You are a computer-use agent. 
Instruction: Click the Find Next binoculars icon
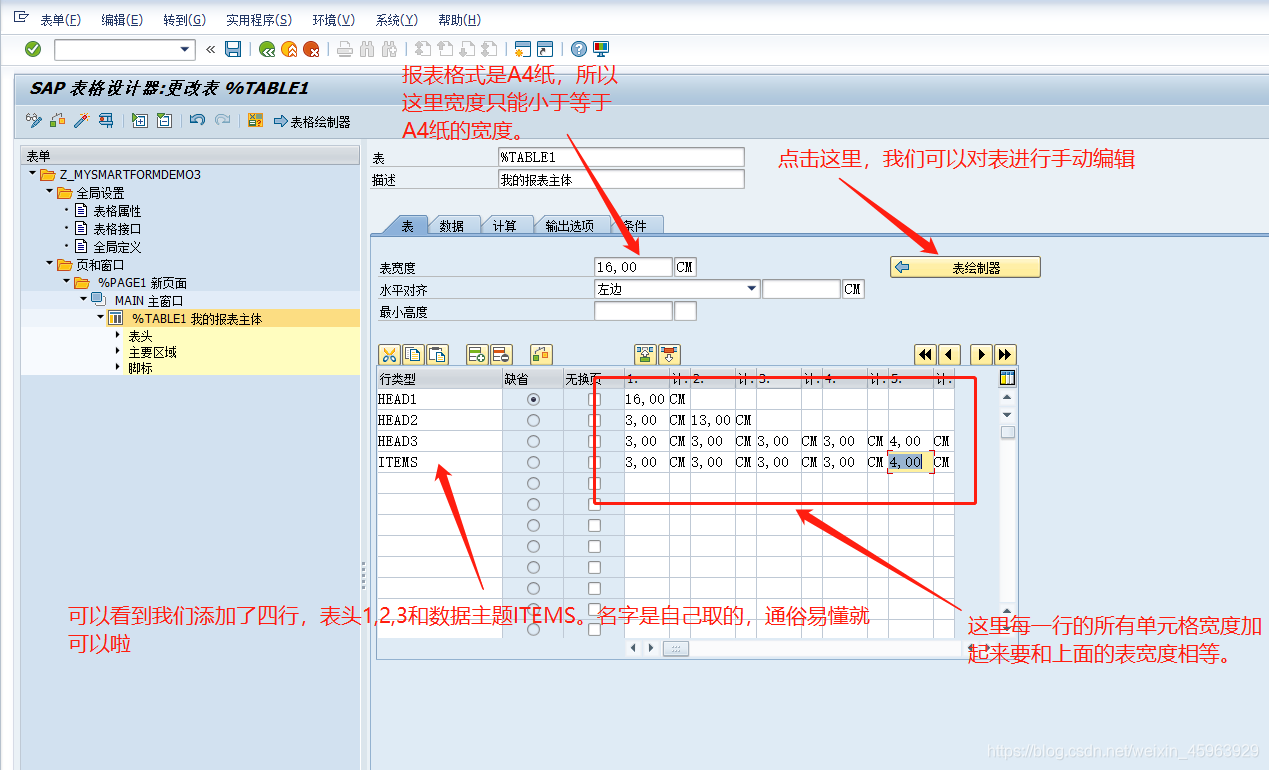[x=388, y=49]
